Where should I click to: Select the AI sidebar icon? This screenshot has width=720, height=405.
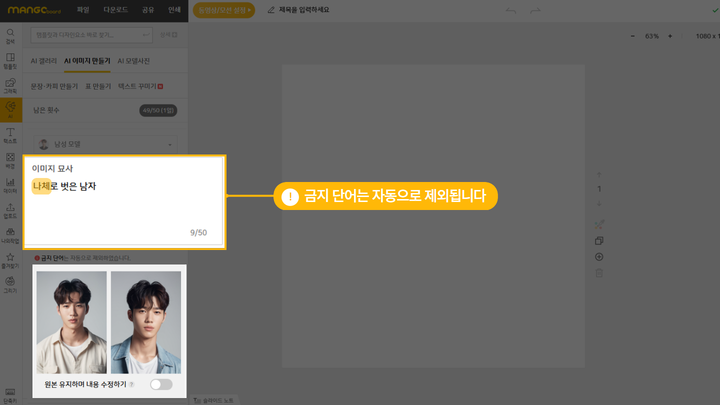coord(11,110)
